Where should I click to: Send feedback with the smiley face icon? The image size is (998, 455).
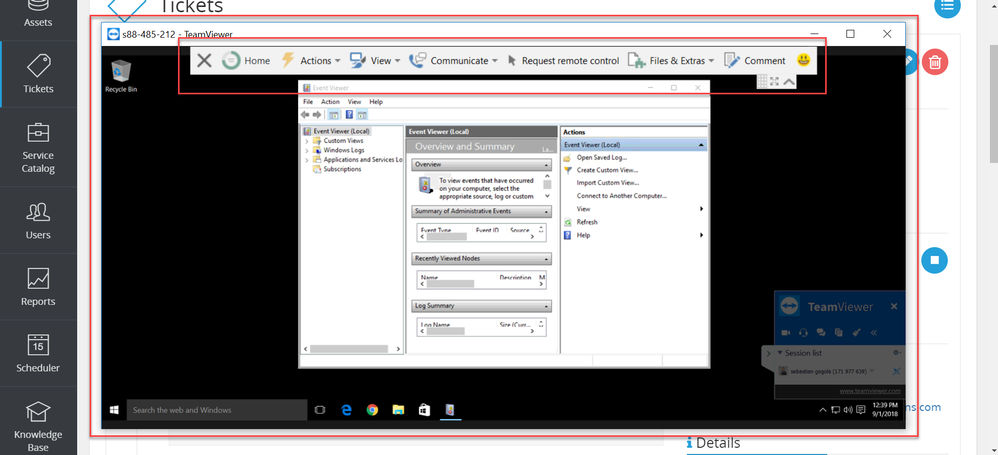pyautogui.click(x=804, y=60)
